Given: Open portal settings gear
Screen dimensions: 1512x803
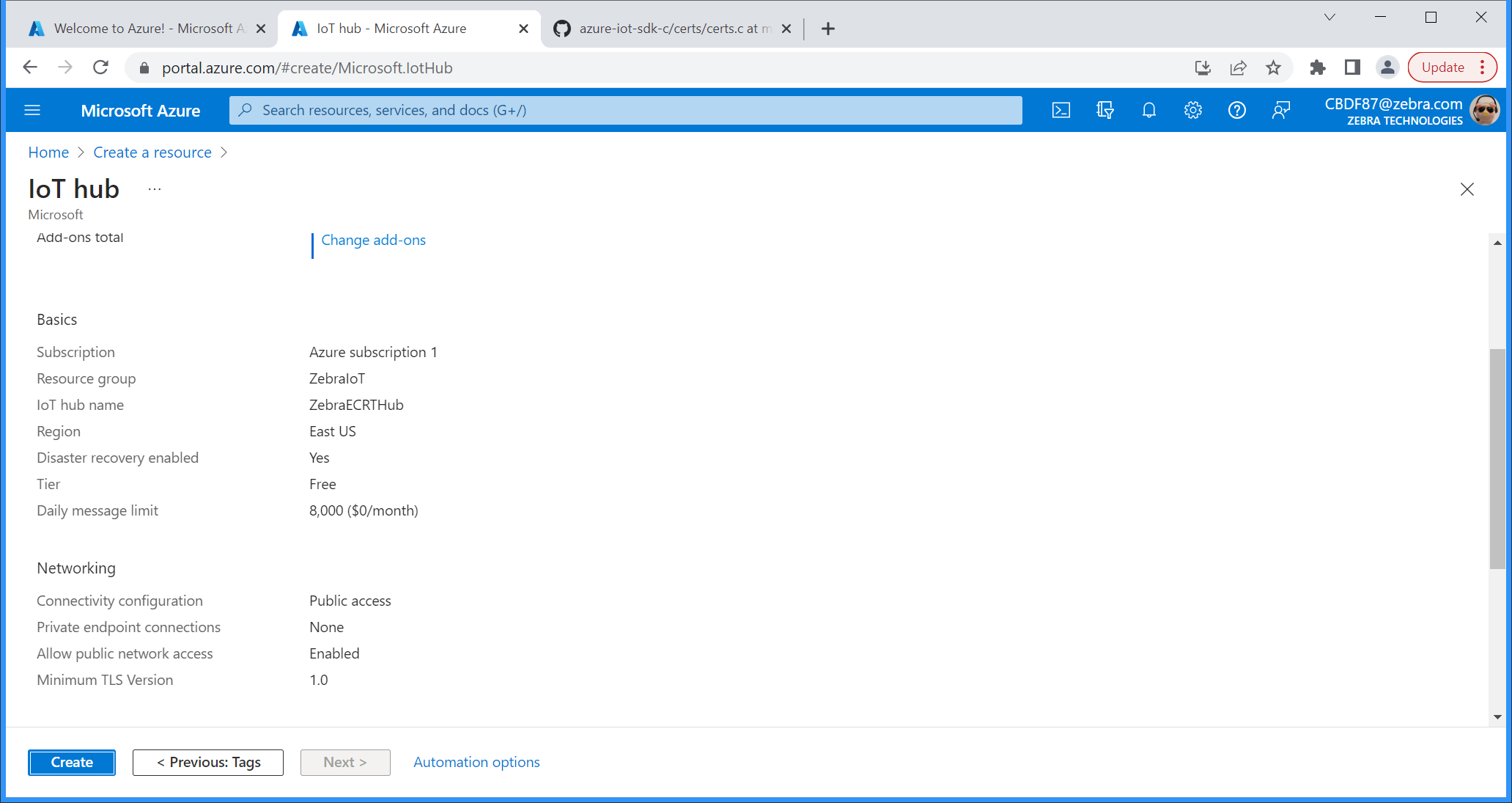Looking at the screenshot, I should 1192,110.
